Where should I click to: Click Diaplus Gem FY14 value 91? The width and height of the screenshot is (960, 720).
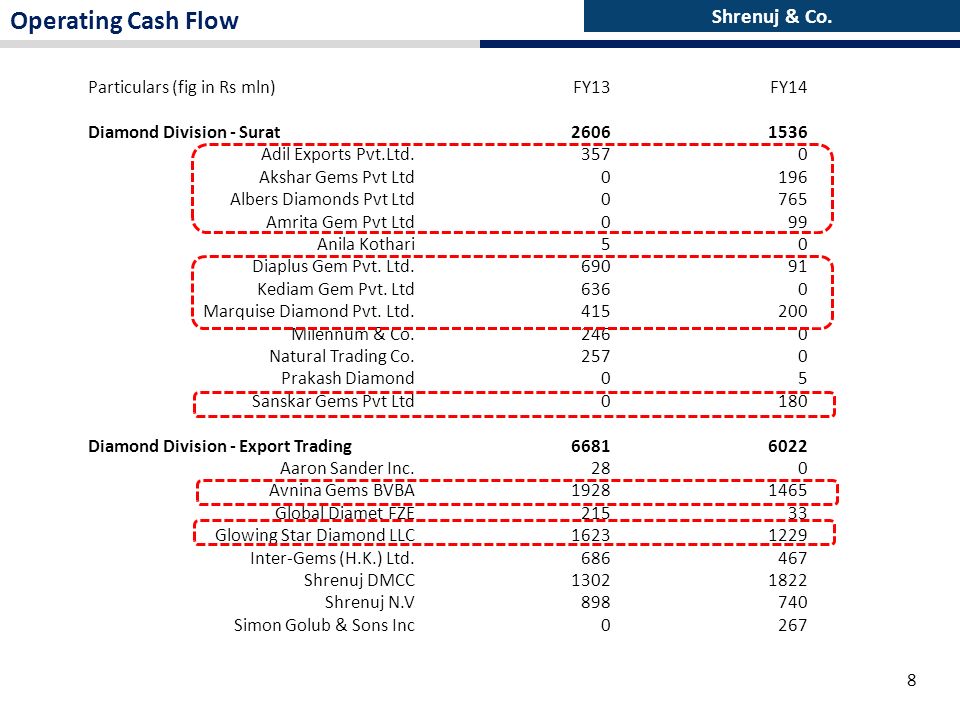coord(798,266)
